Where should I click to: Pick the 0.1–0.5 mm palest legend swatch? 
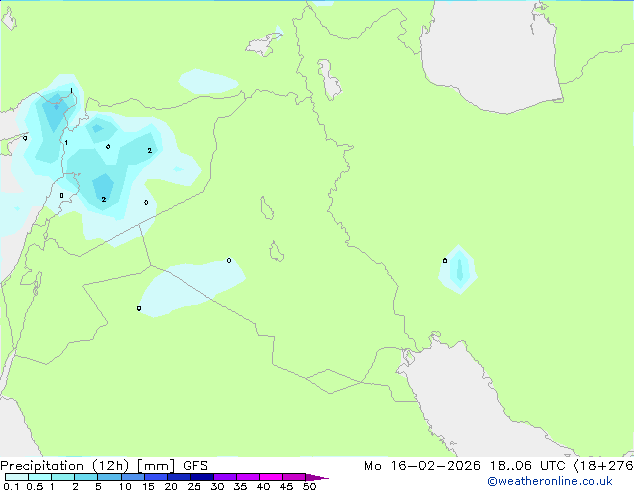coord(17,477)
